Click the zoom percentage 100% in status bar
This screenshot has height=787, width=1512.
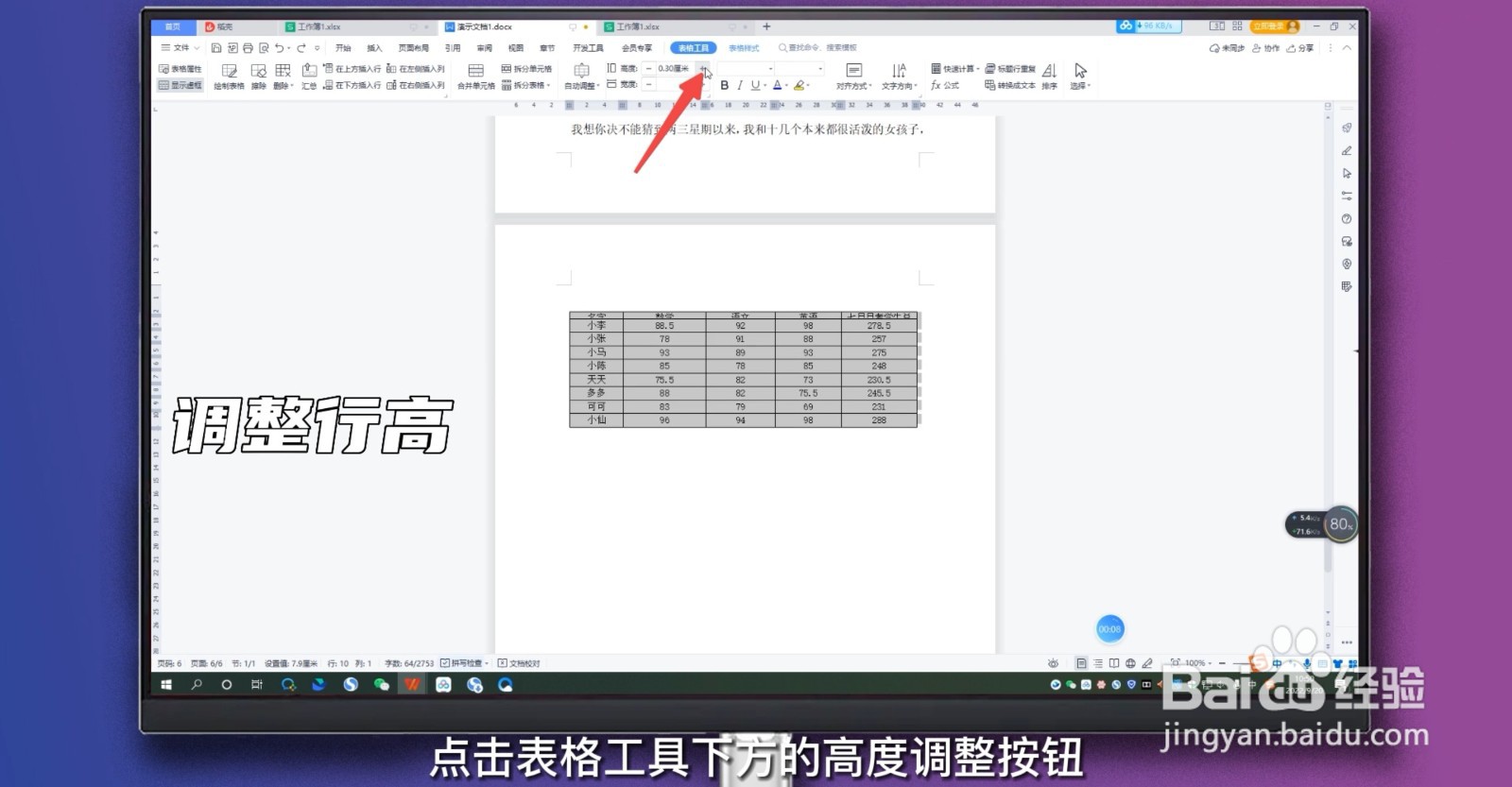tap(1195, 663)
